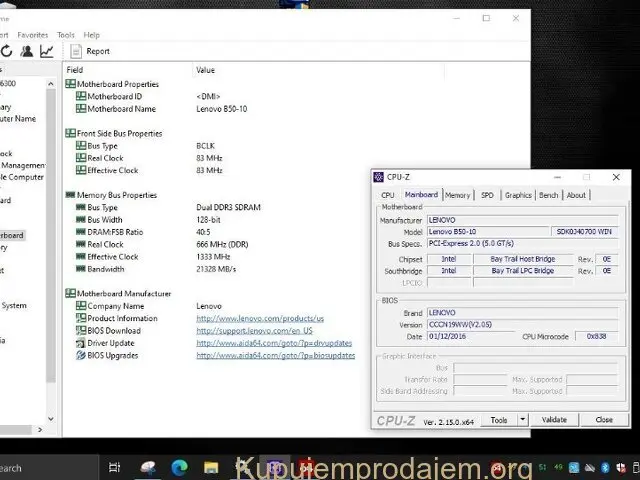Open Microsoft Edge from the taskbar
640x480 pixels.
pos(180,467)
